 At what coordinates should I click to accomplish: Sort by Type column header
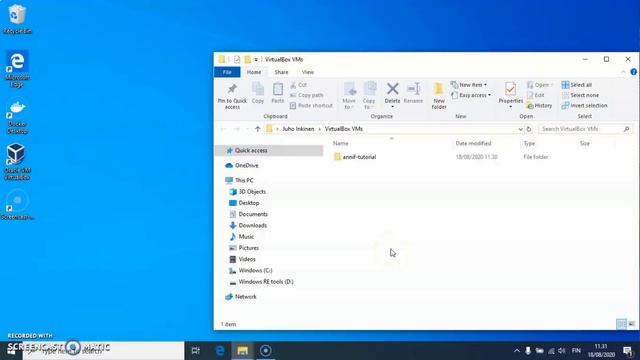pyautogui.click(x=529, y=143)
